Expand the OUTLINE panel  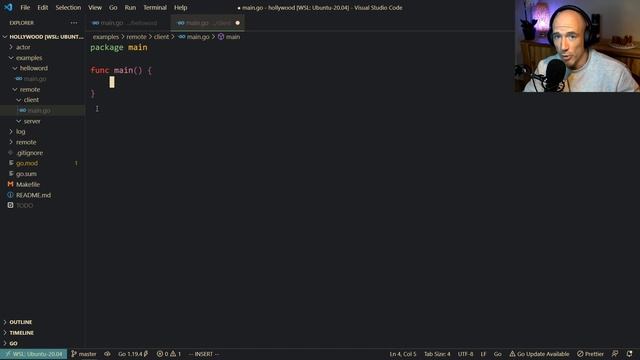(x=43, y=322)
